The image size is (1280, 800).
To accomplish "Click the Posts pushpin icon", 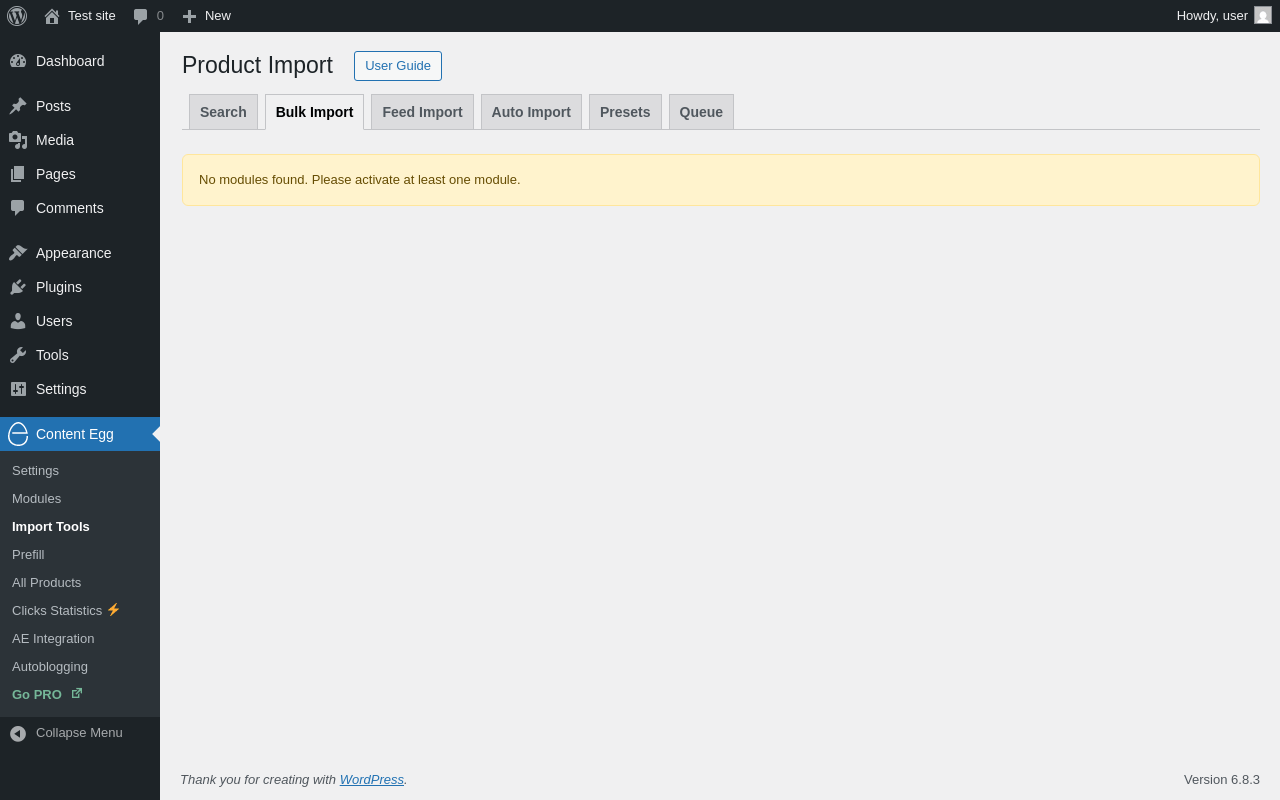I will (18, 106).
